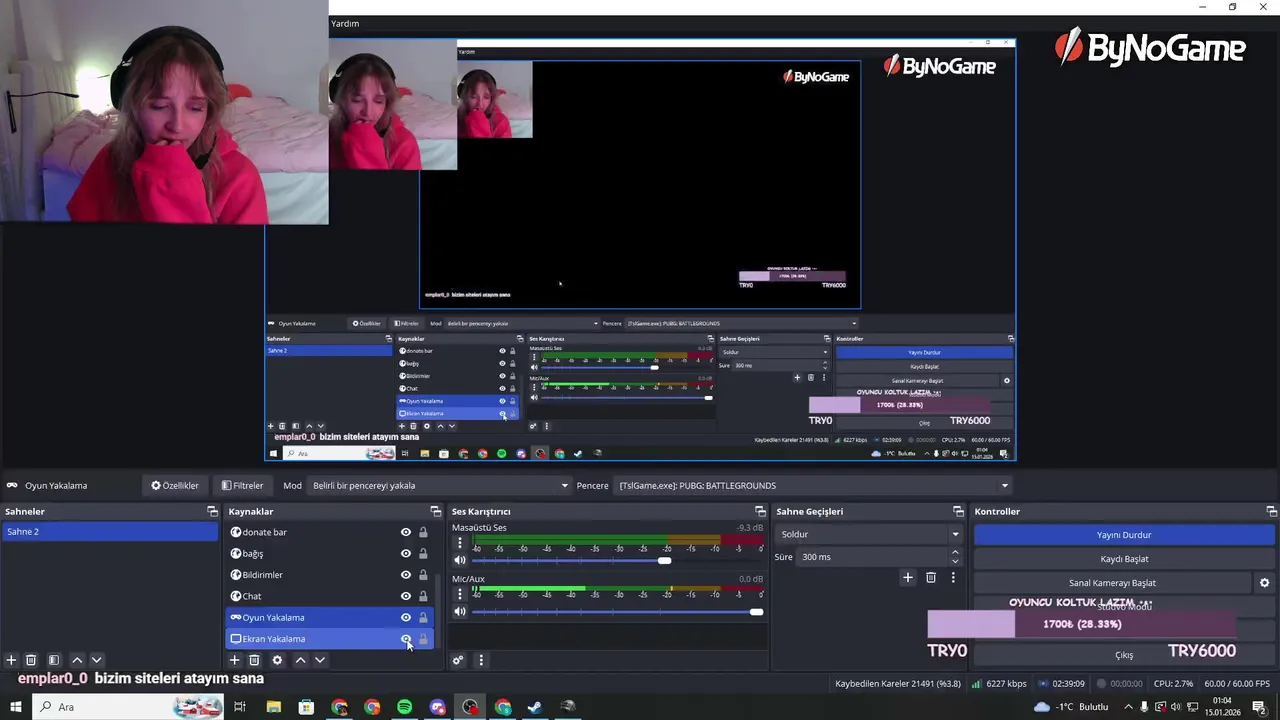This screenshot has width=1280, height=720.
Task: Add a new source in Kaynaklar panel
Action: [x=234, y=660]
